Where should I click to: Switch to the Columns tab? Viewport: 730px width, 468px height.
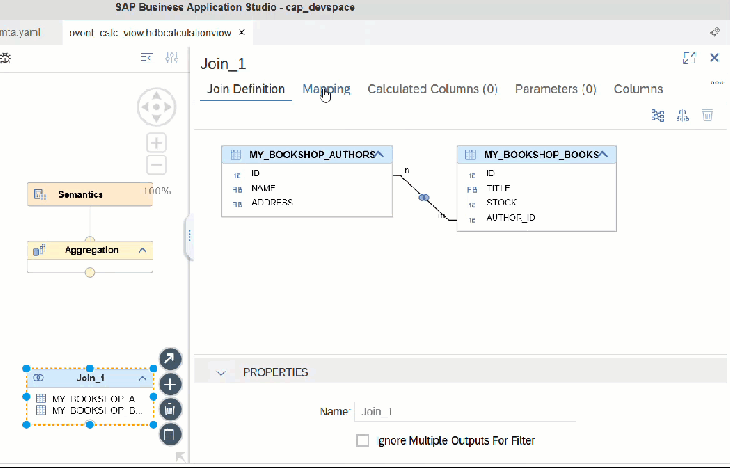[x=638, y=89]
